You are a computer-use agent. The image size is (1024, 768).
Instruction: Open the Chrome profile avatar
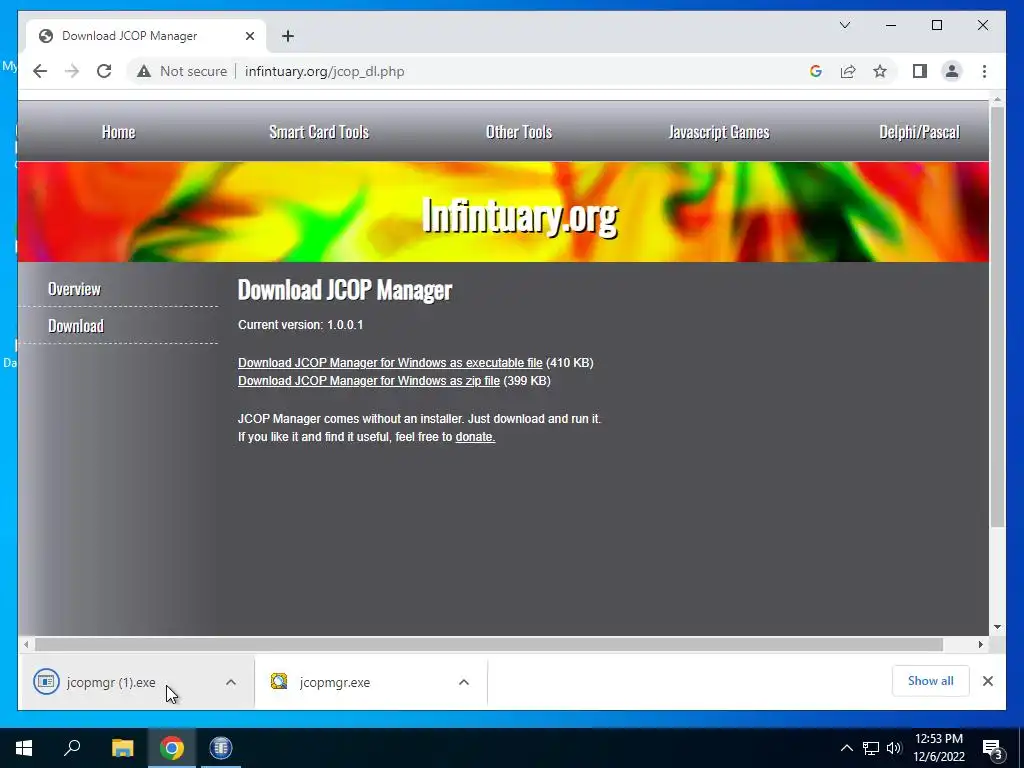(x=952, y=71)
